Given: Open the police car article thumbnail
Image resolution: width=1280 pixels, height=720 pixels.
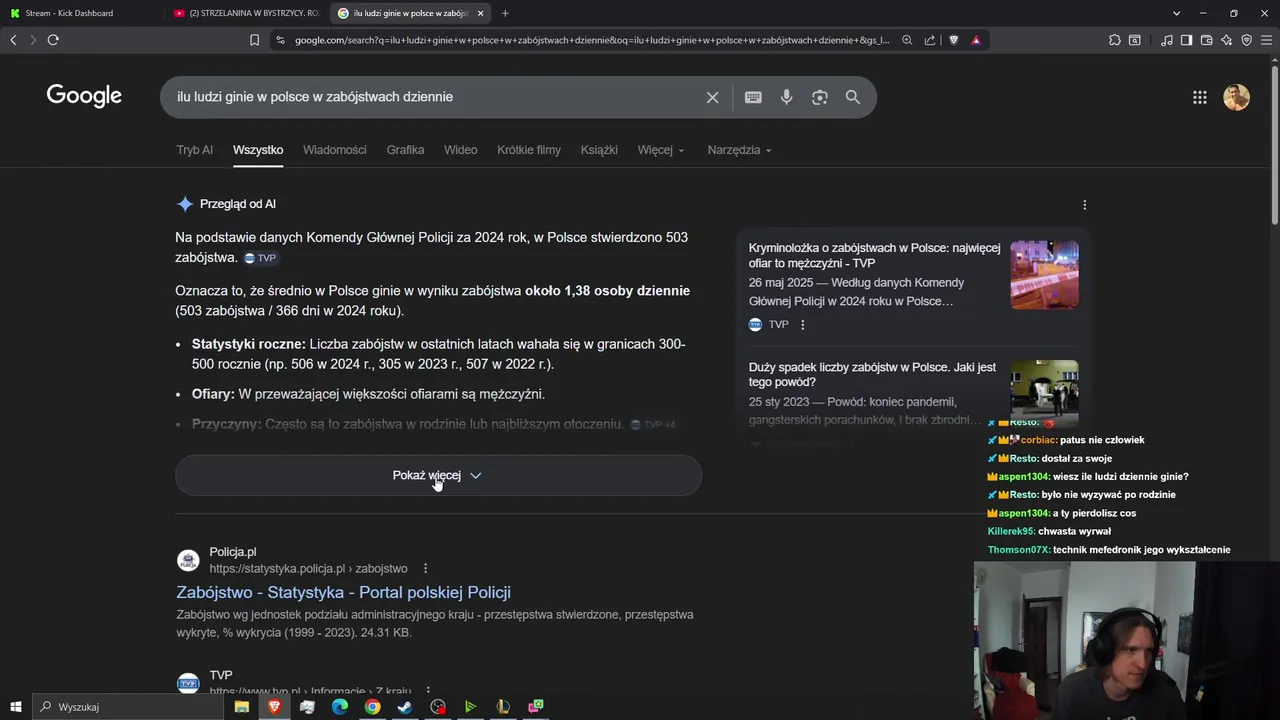Looking at the screenshot, I should point(1044,394).
